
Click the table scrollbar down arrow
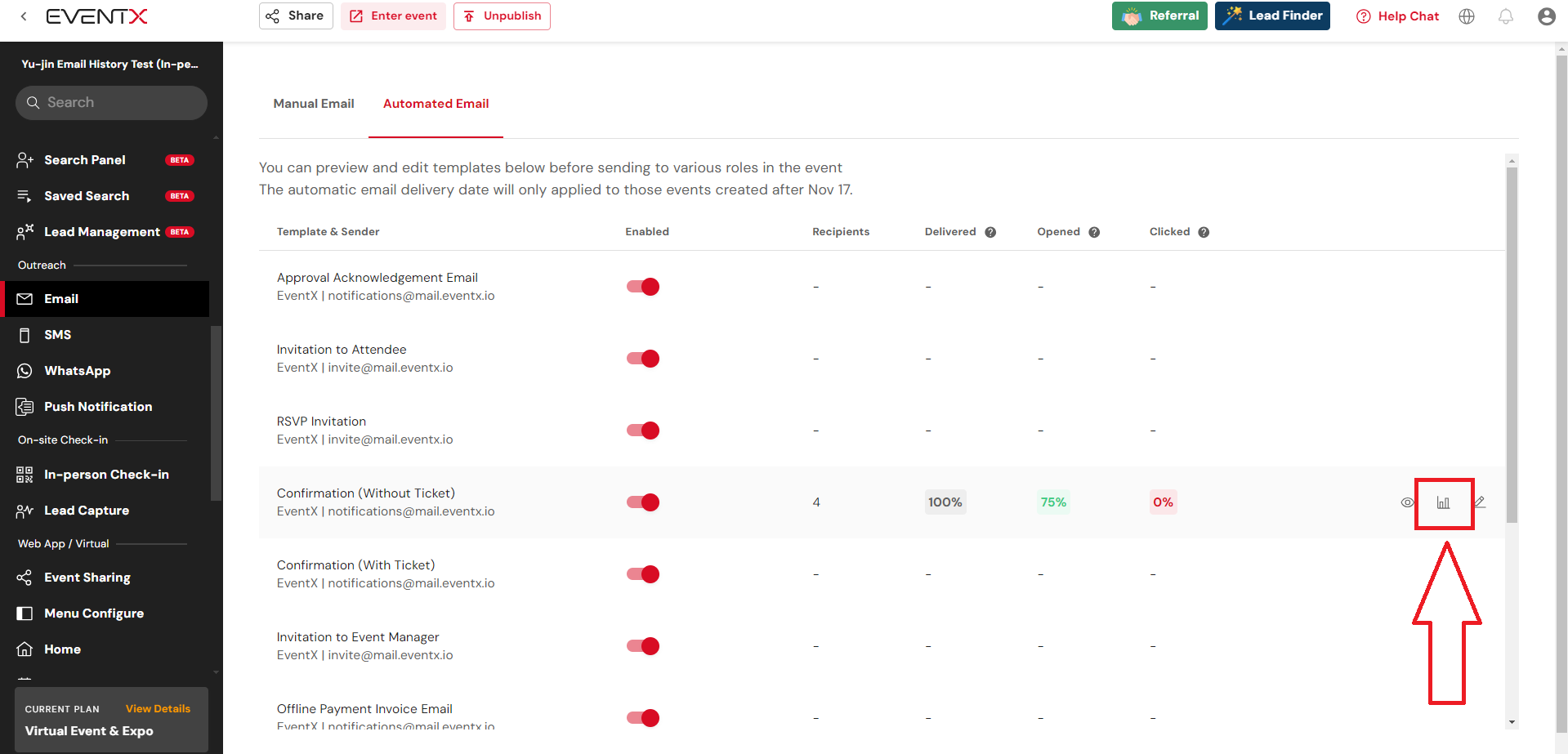[1512, 722]
